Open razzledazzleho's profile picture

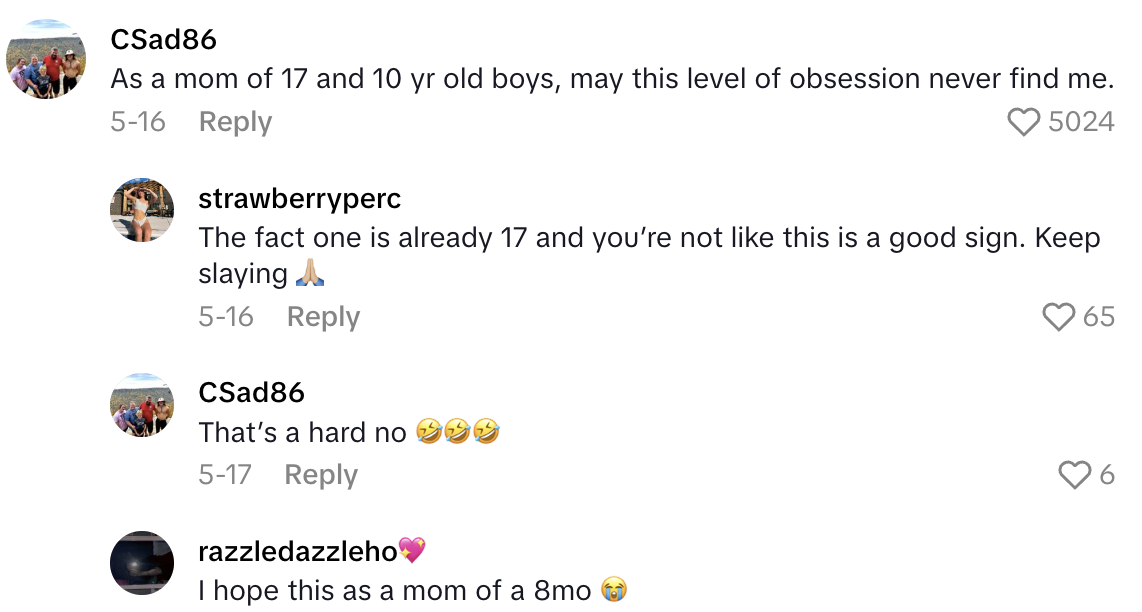142,562
